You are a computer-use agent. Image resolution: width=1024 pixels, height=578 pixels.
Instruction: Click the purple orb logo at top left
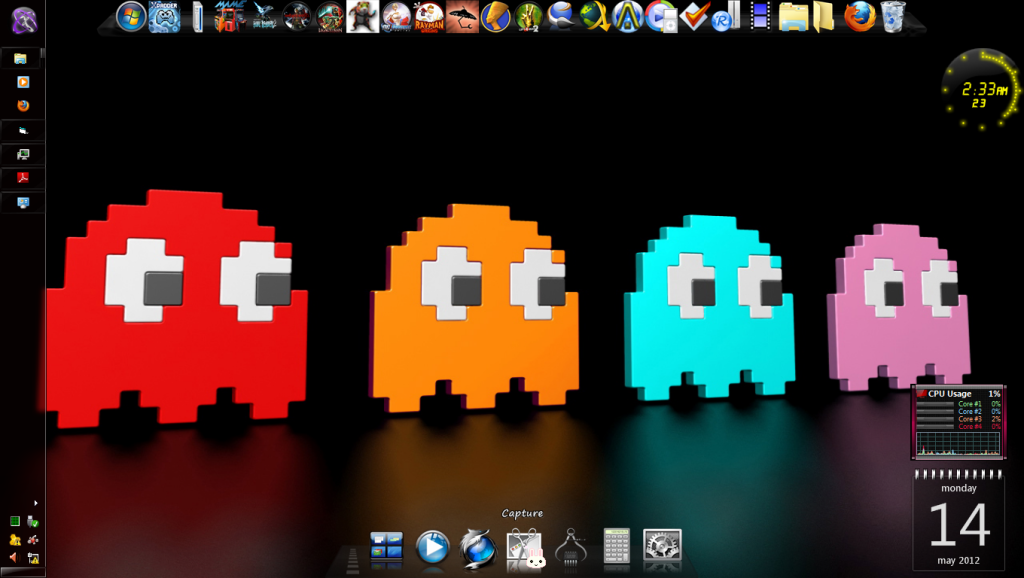tap(24, 20)
